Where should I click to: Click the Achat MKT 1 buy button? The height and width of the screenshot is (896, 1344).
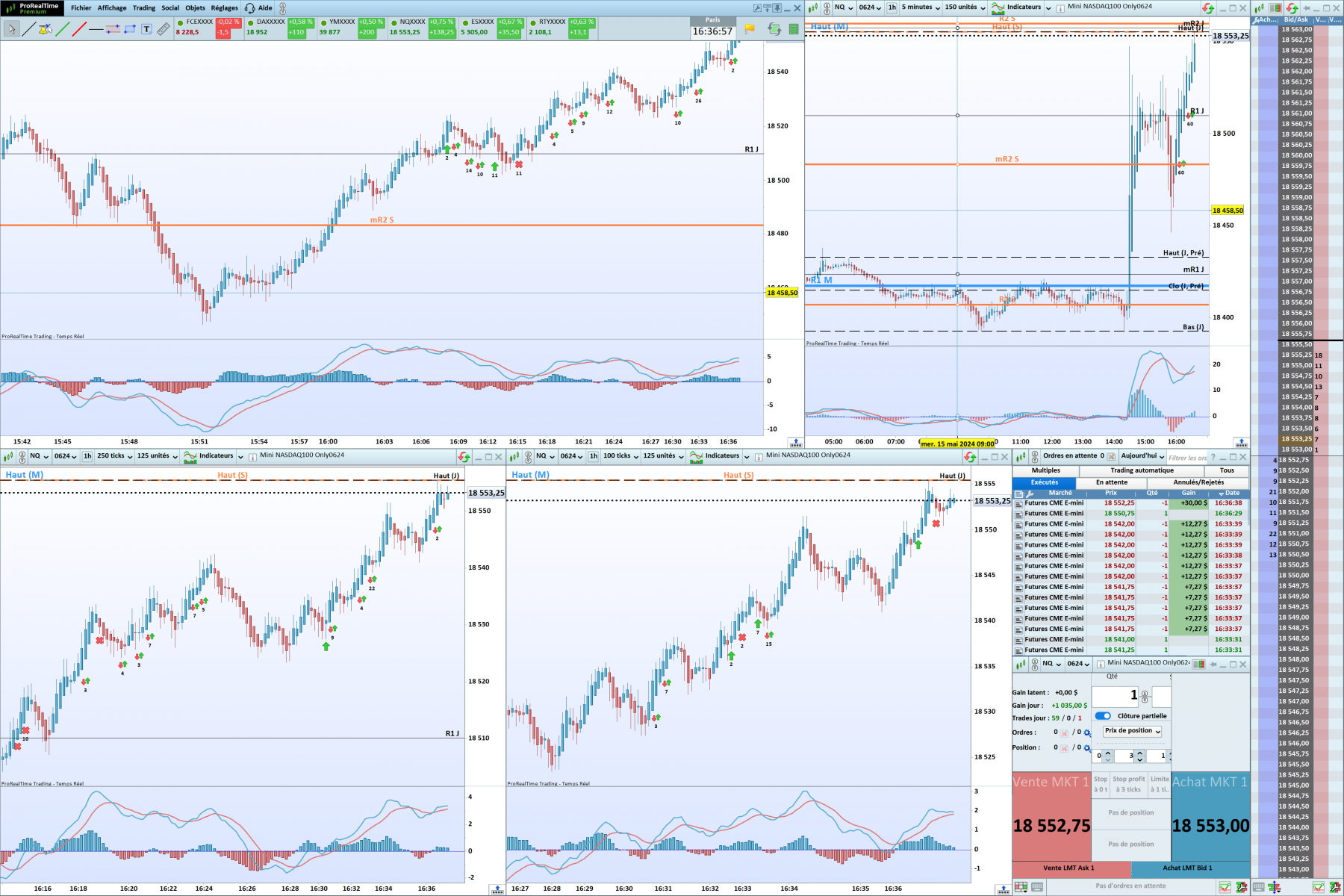(1210, 816)
